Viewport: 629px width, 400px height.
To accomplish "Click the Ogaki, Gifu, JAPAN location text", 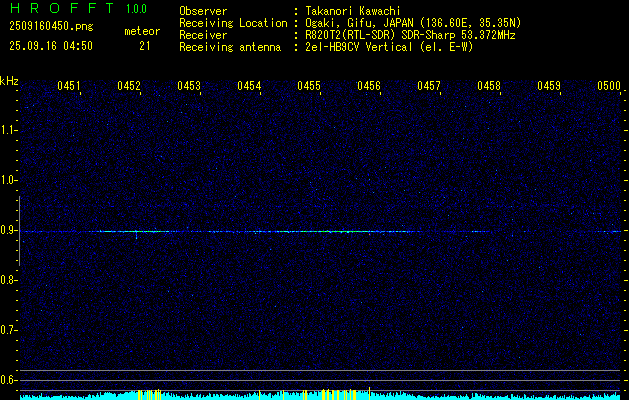I will (360, 22).
